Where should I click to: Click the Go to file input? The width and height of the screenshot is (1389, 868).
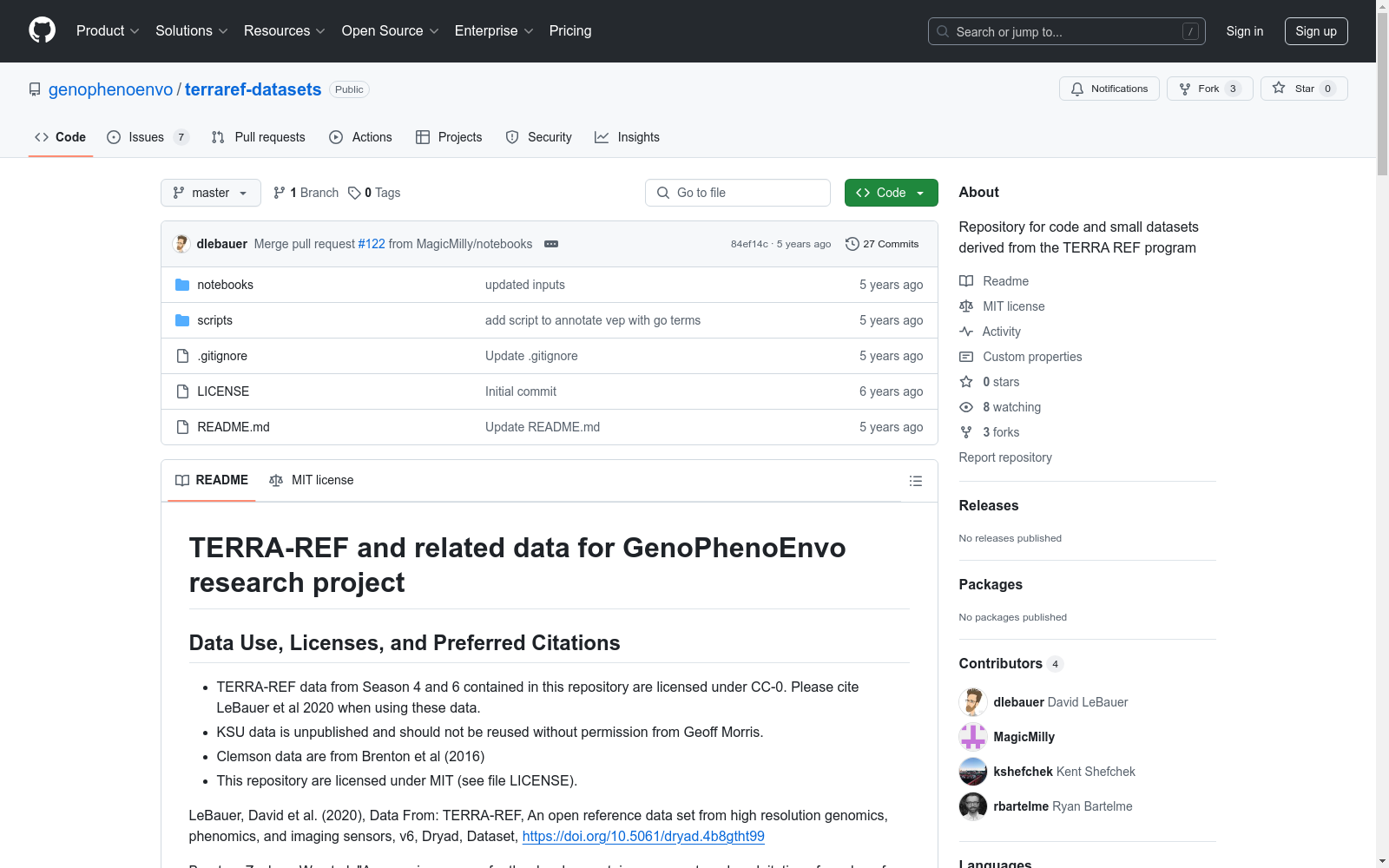pos(738,193)
